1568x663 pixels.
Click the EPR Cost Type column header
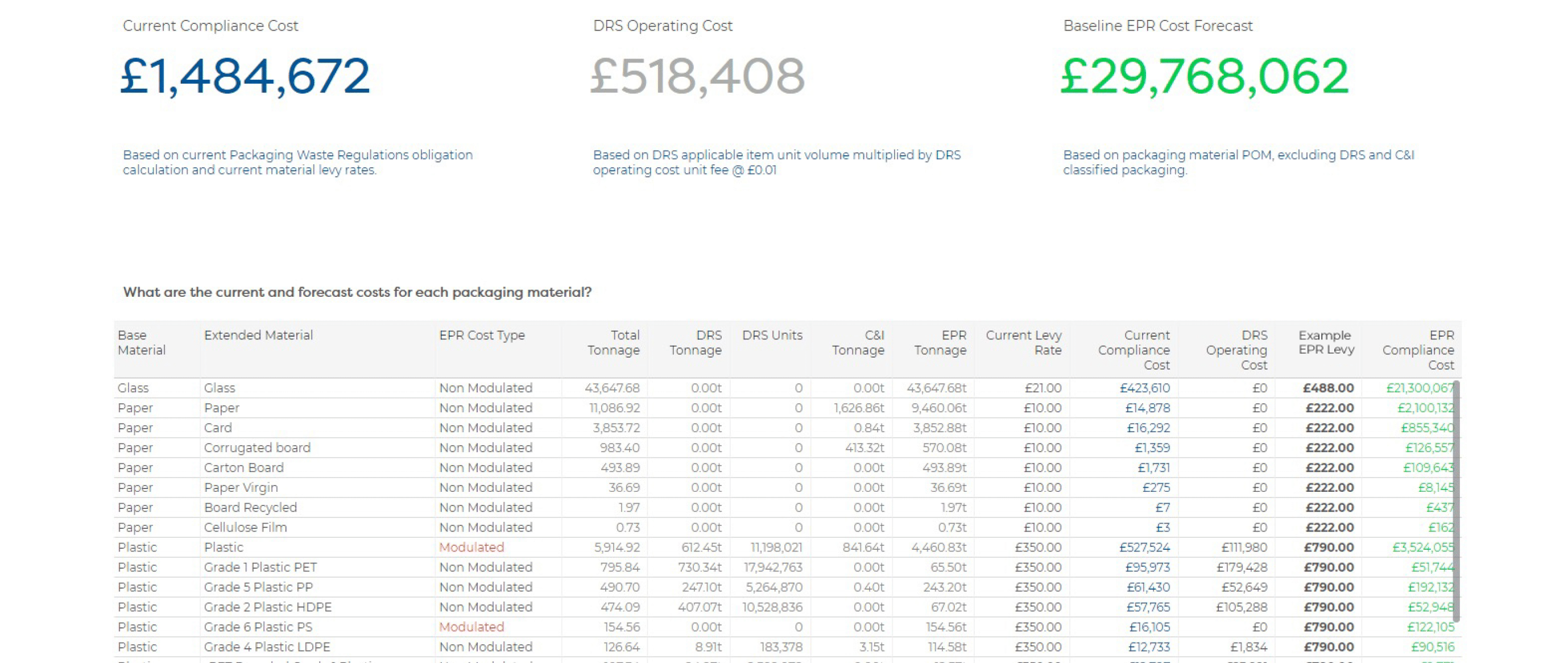coord(482,335)
